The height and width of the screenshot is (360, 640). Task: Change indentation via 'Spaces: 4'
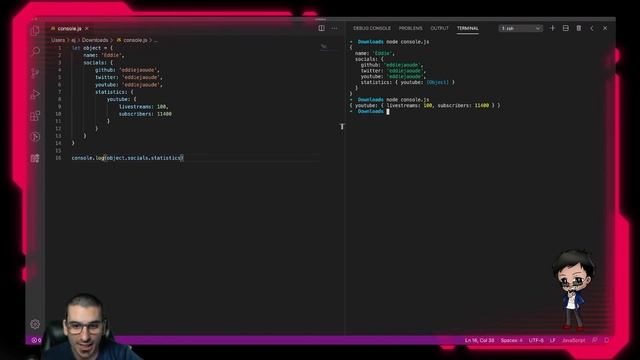pos(511,340)
